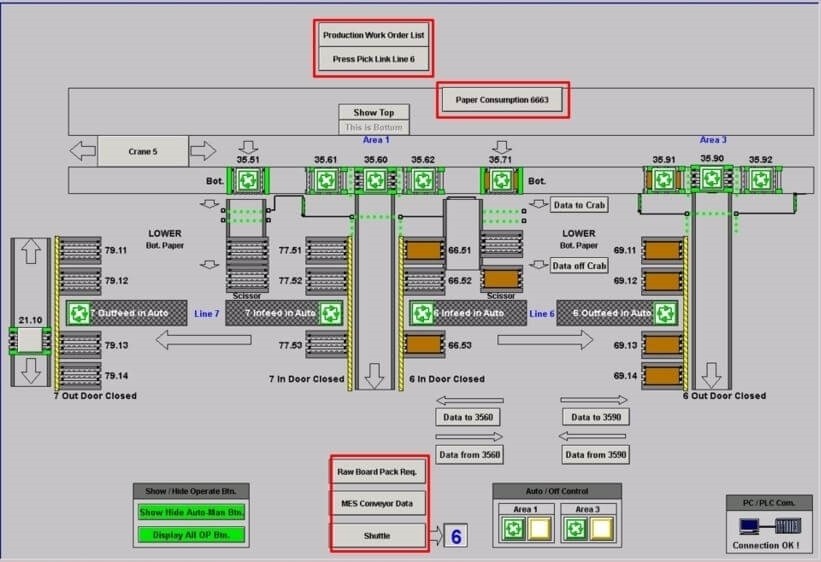Click the fan icon at station 35.71
This screenshot has height=562, width=821.
click(x=499, y=181)
